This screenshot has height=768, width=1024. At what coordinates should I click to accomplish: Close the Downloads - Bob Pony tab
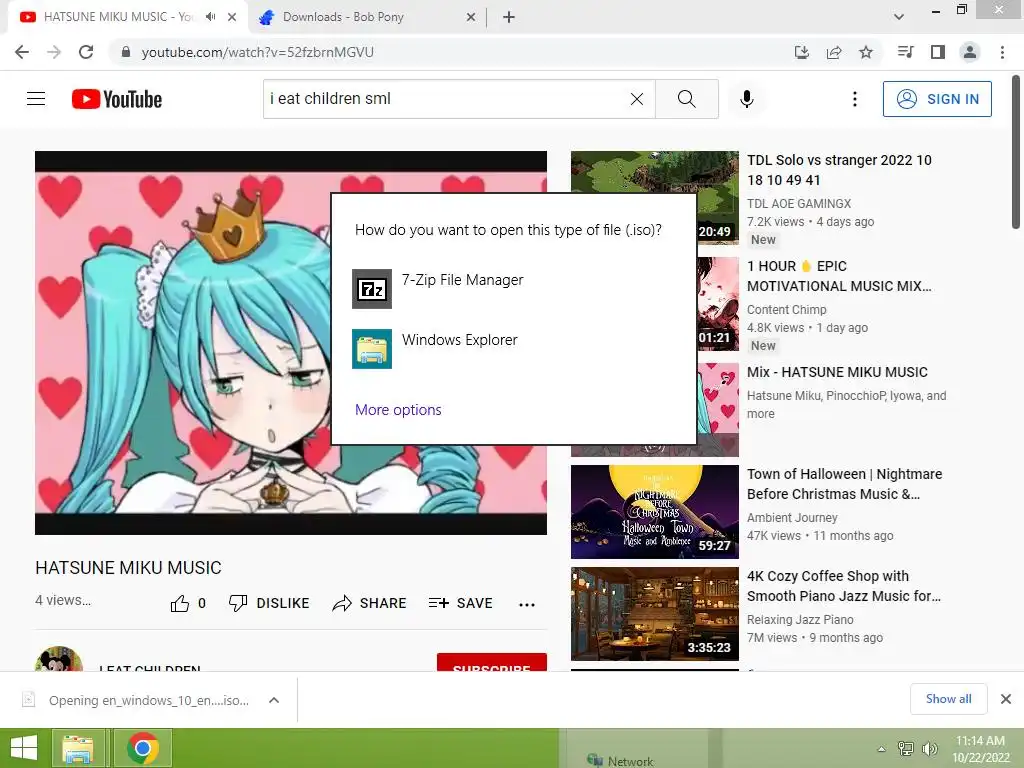(x=471, y=17)
